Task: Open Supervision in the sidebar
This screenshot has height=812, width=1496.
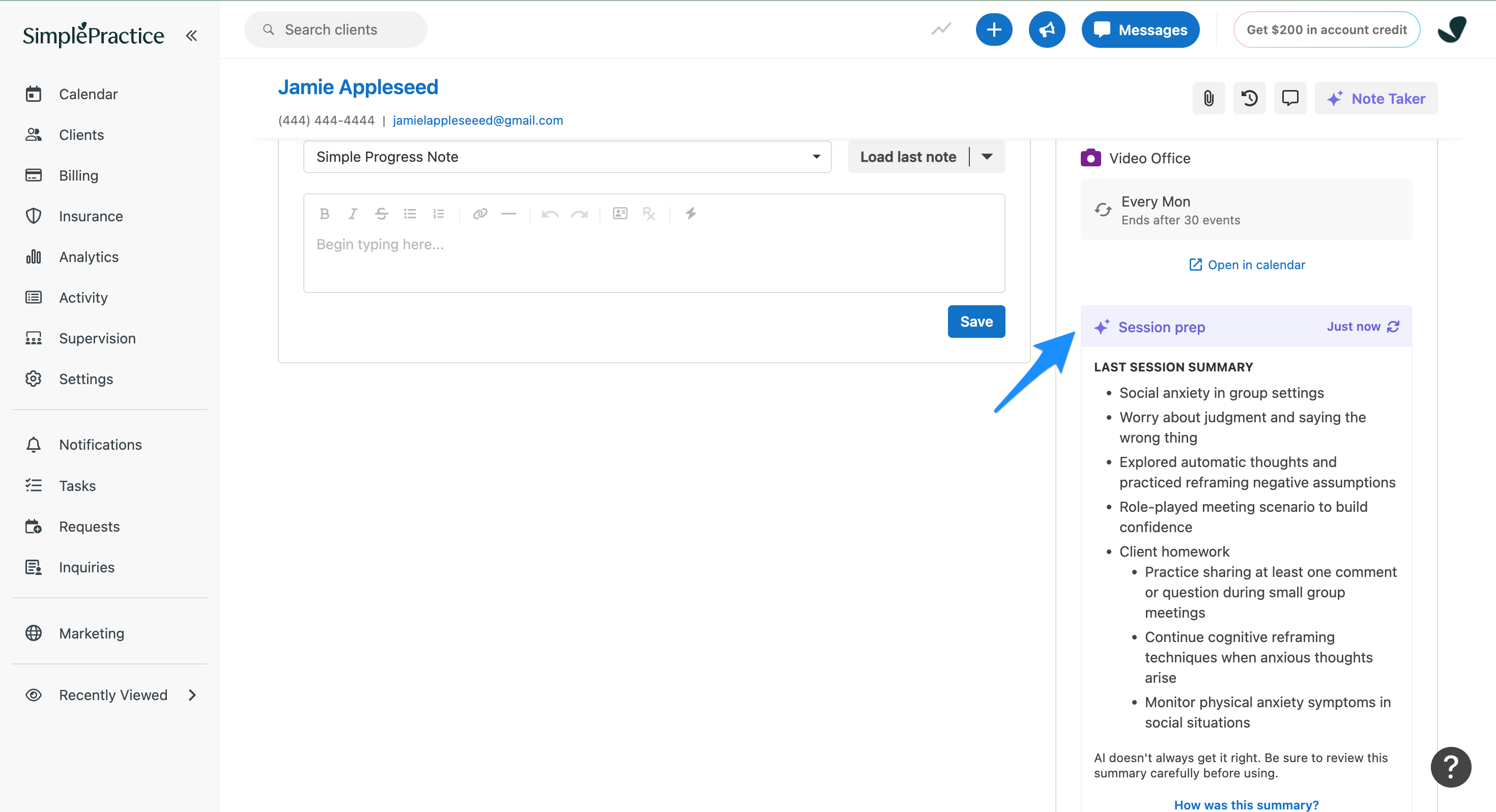Action: click(97, 338)
